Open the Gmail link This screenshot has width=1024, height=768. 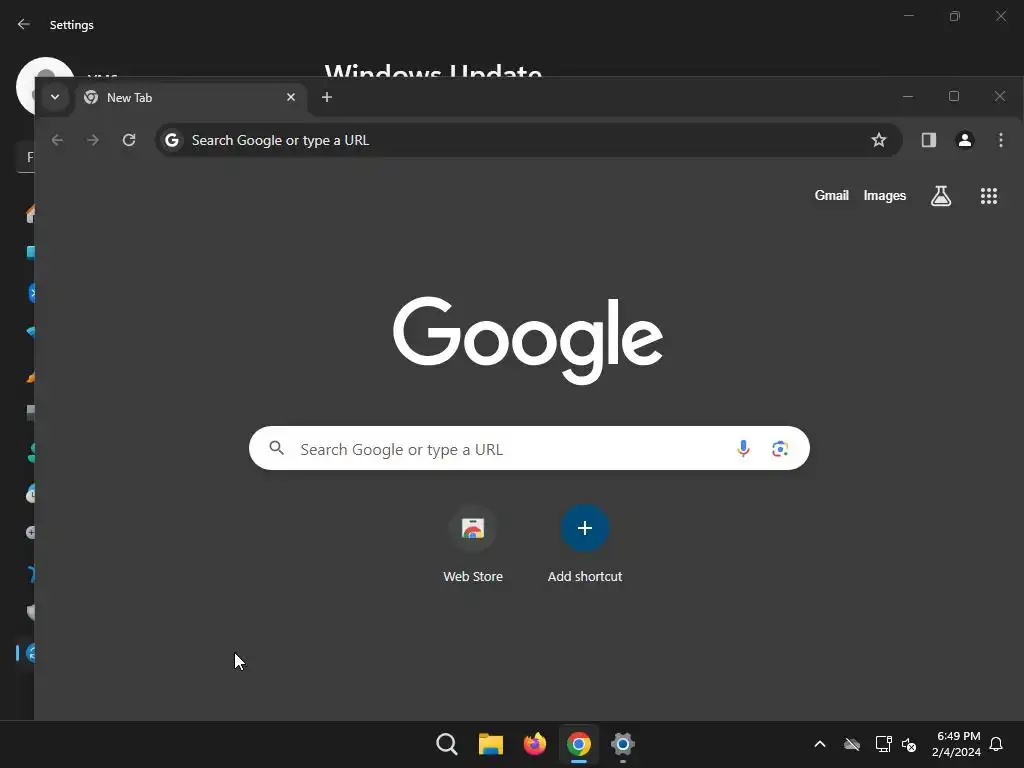tap(831, 195)
